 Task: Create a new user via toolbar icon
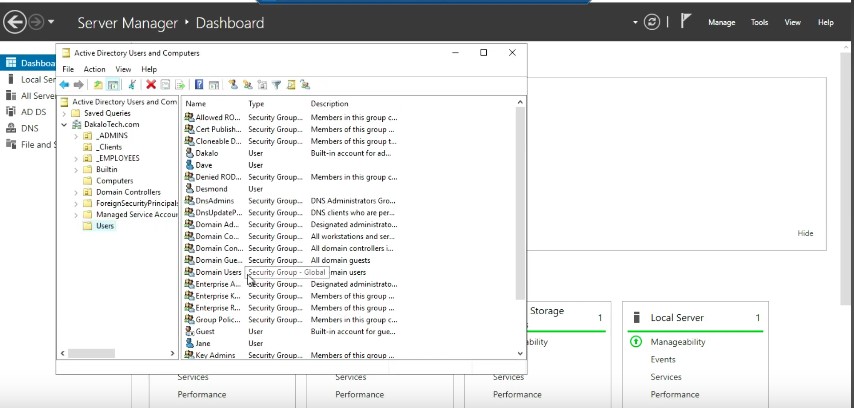233,84
